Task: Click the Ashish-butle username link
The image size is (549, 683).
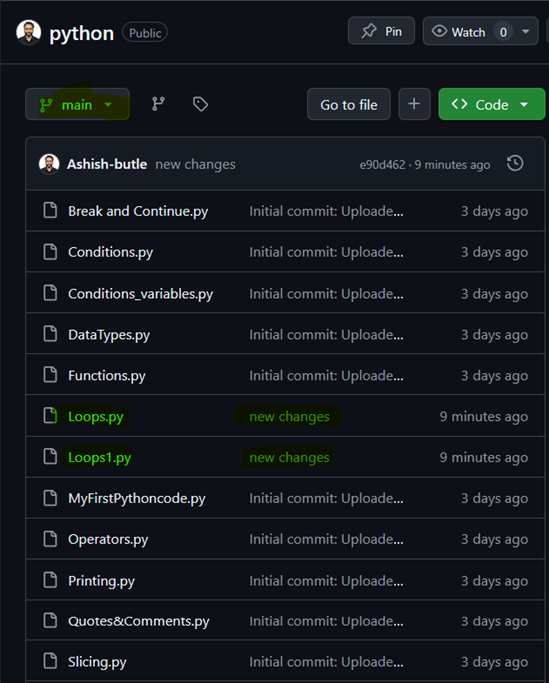Action: click(x=107, y=164)
